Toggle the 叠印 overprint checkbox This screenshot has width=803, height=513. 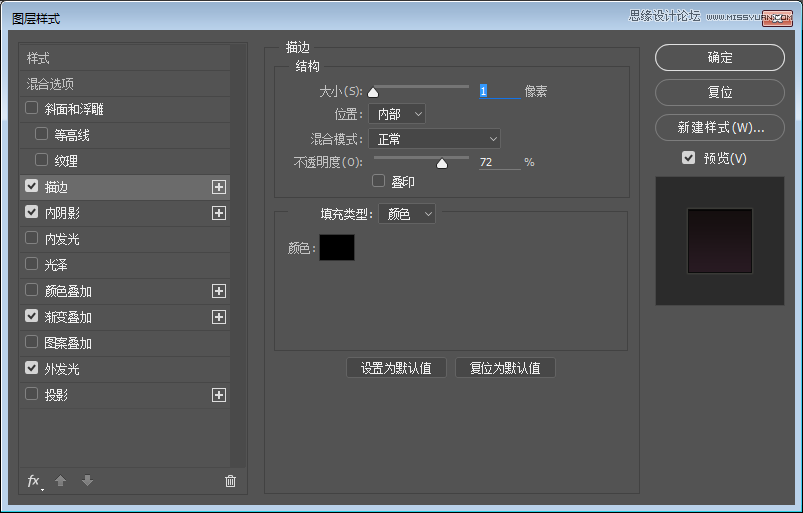tap(379, 181)
